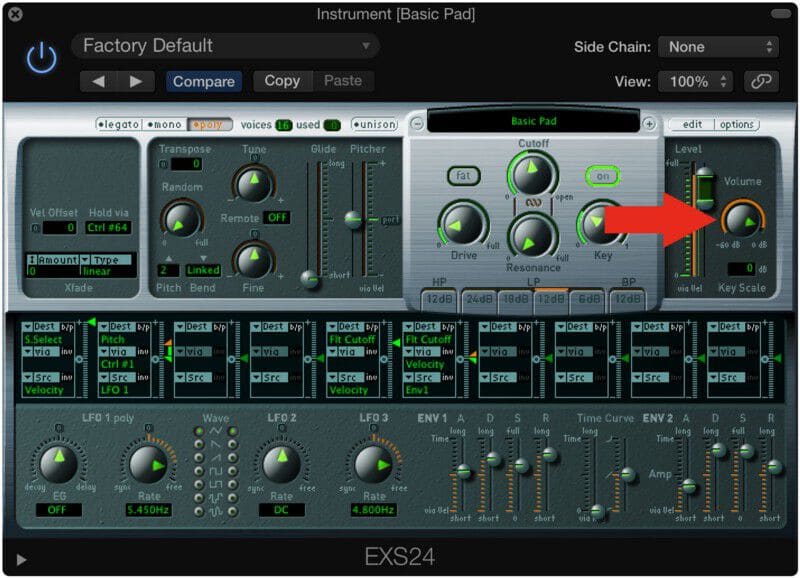The image size is (800, 578).
Task: Open Src dropdown showing Env1
Action: (x=422, y=378)
